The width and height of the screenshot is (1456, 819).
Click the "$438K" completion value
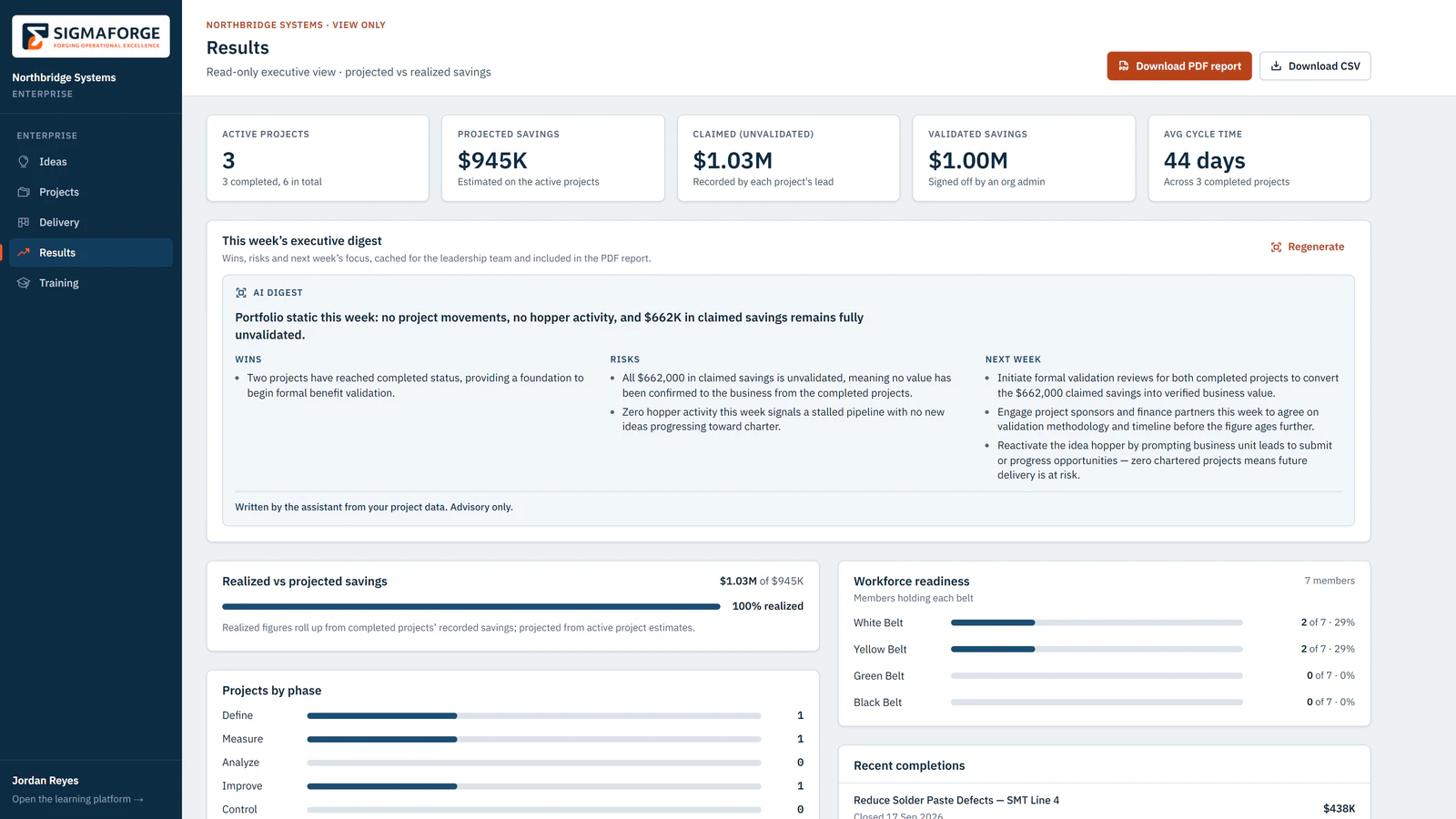coord(1339,808)
